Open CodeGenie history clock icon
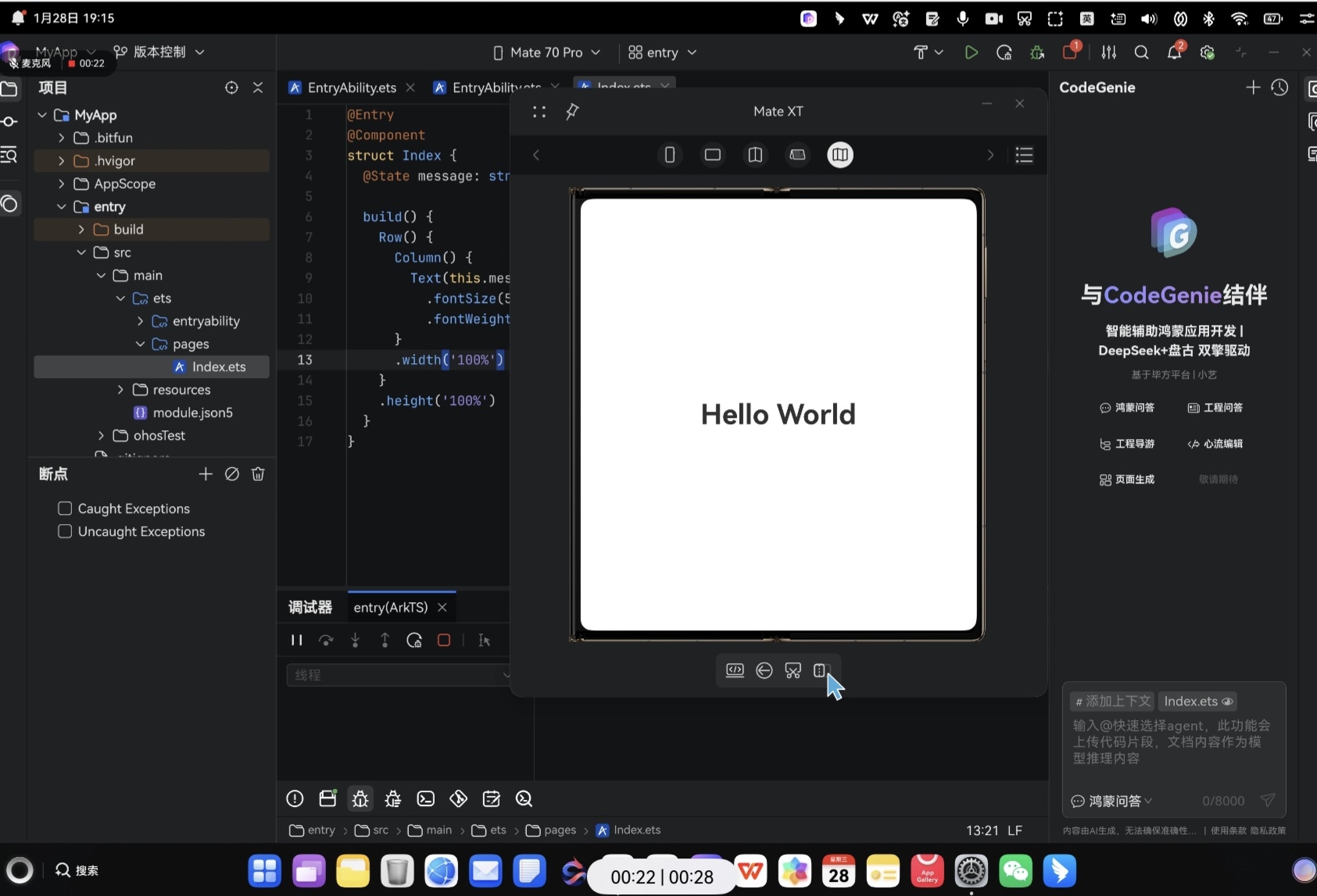Screen dimensions: 1317x896 pyautogui.click(x=1279, y=87)
